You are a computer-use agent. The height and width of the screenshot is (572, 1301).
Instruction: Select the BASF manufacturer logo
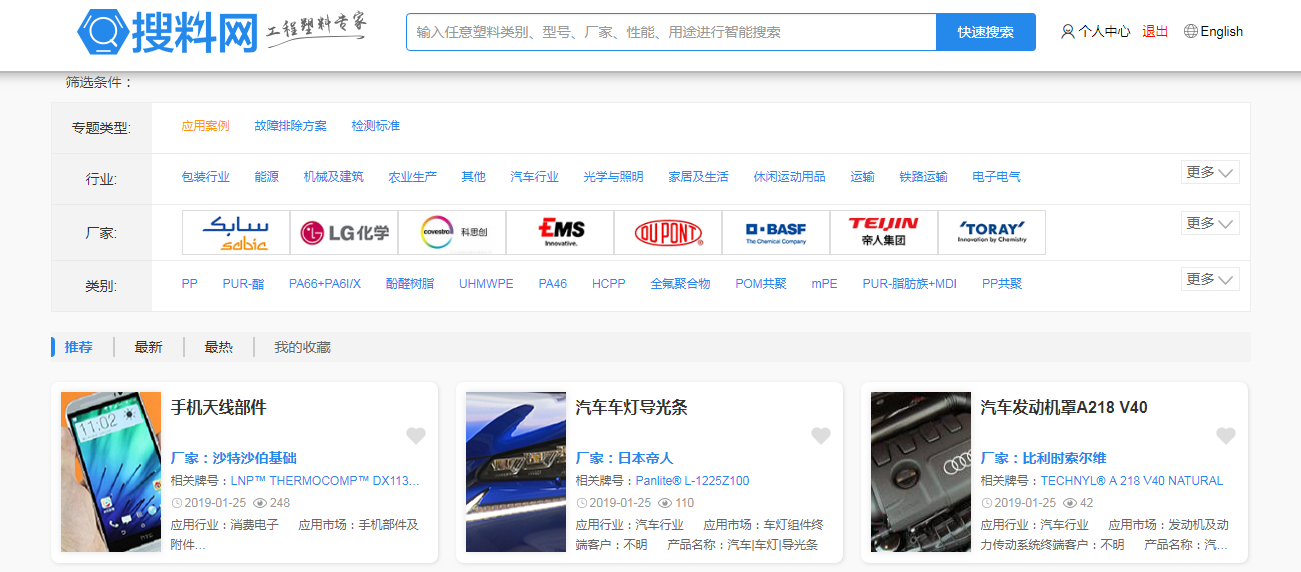click(776, 233)
